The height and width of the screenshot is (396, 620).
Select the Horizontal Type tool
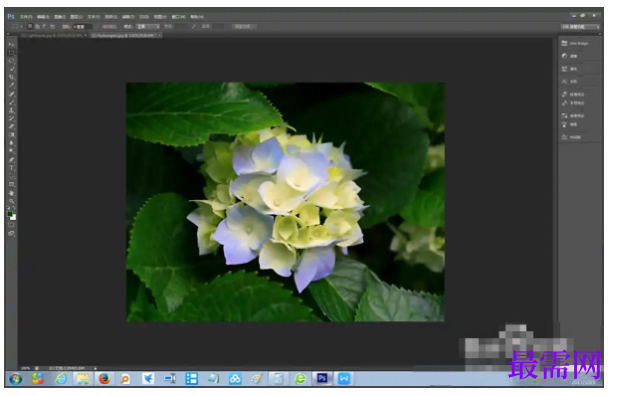(x=11, y=168)
